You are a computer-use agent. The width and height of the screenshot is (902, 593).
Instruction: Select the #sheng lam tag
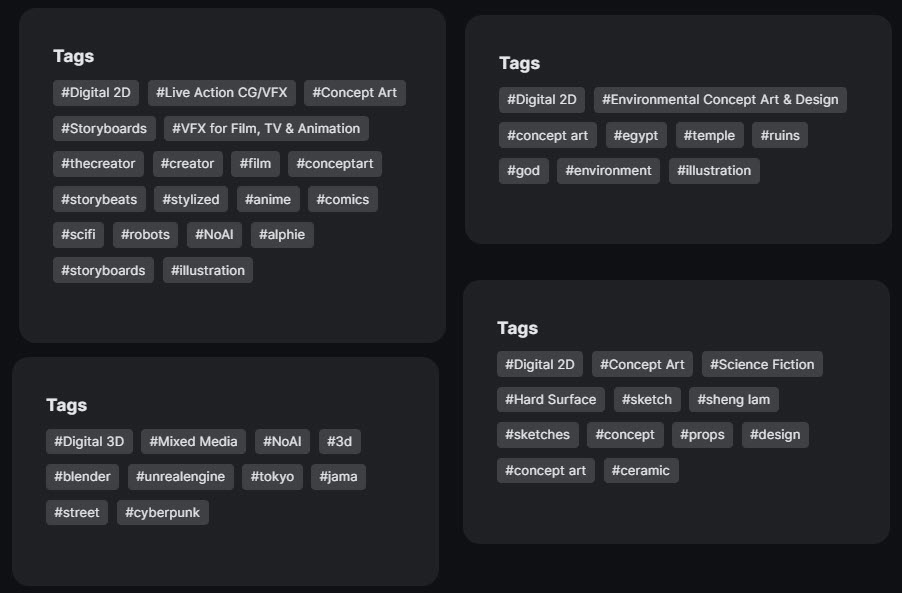point(733,399)
